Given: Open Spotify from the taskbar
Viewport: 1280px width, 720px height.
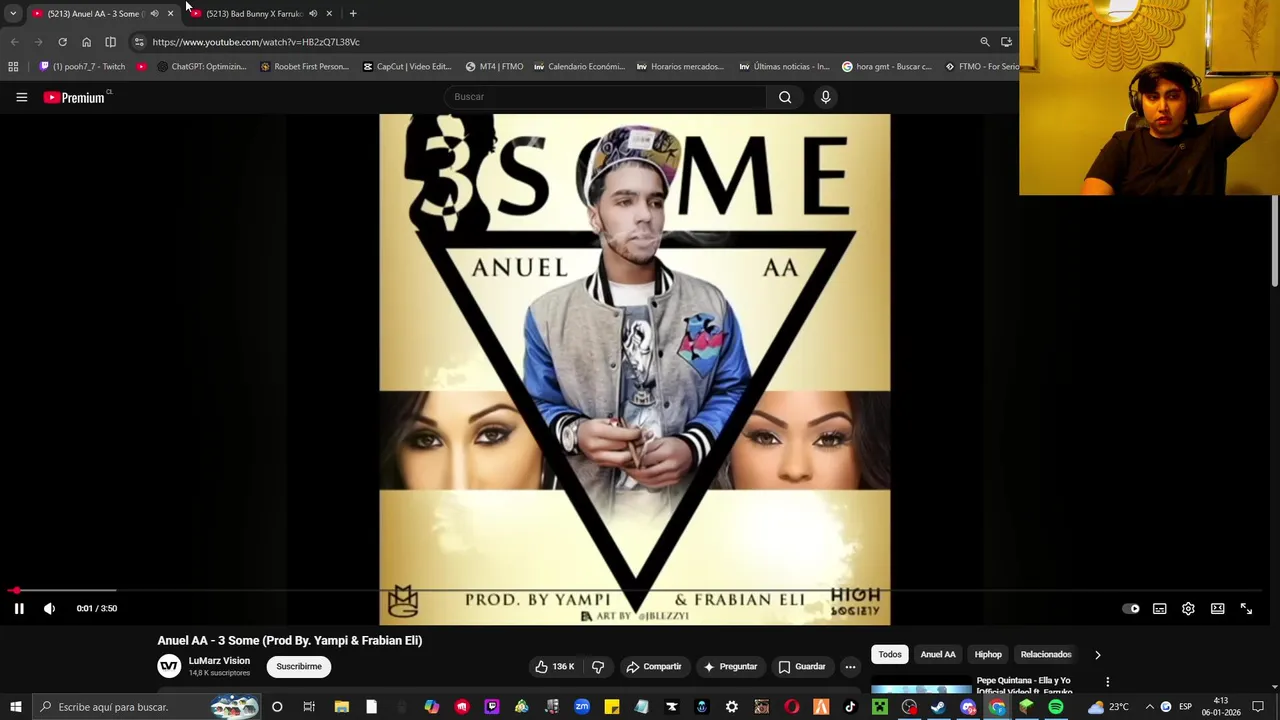Looking at the screenshot, I should click(x=1056, y=707).
